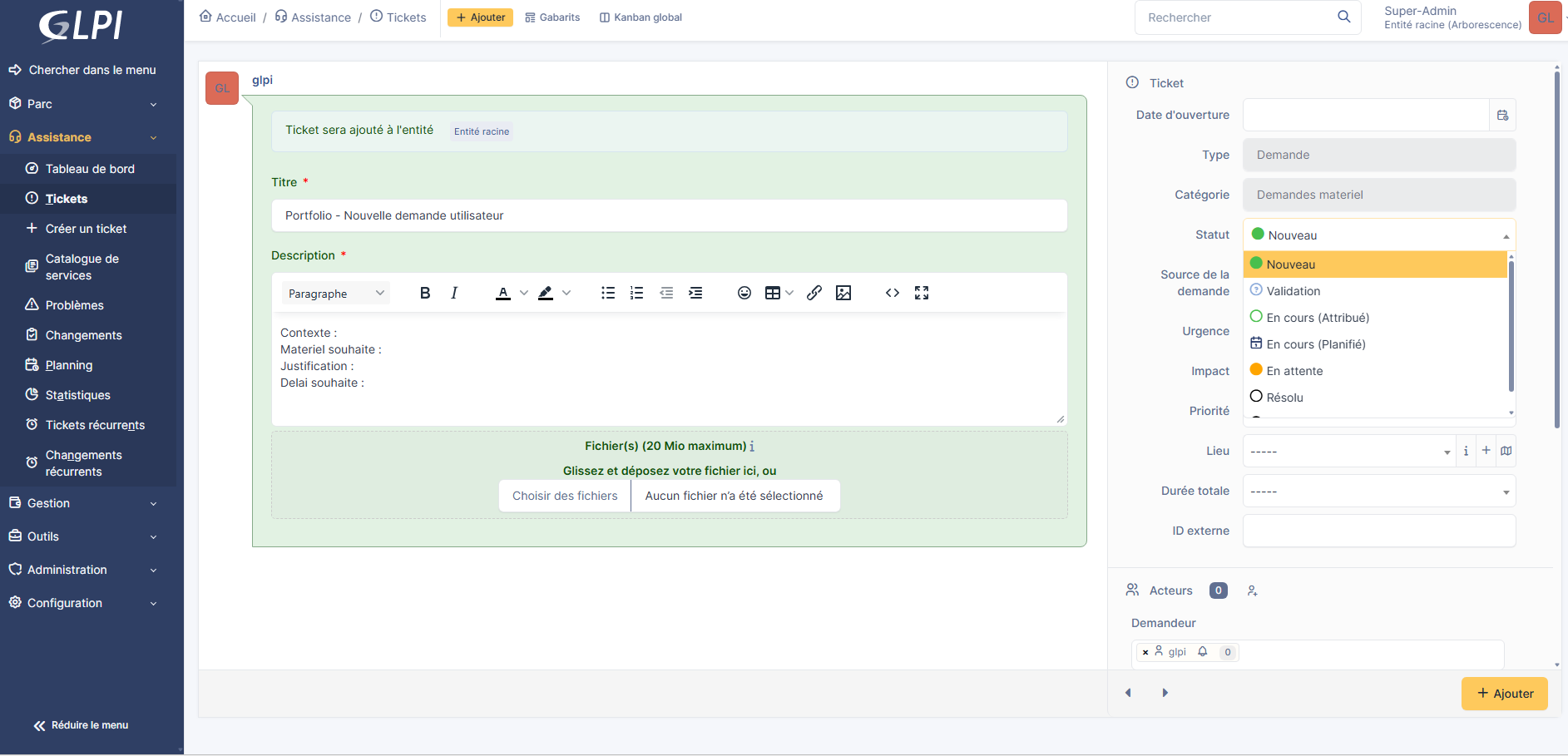Open the Paragraphe style dropdown
Image resolution: width=1568 pixels, height=756 pixels.
coord(334,293)
